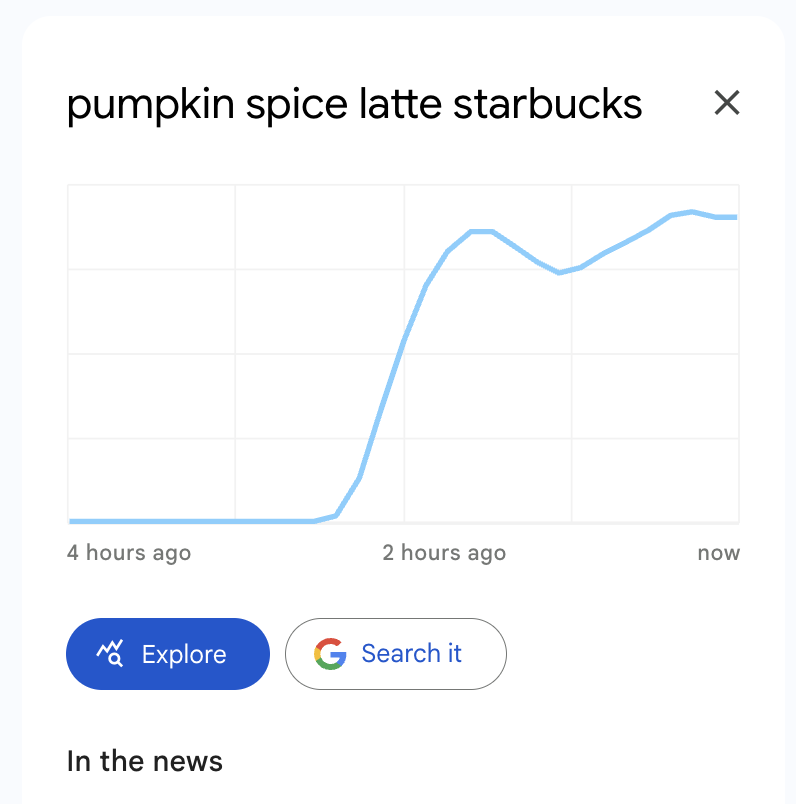This screenshot has height=804, width=796.
Task: Select the first peak of the trend line
Action: [481, 231]
